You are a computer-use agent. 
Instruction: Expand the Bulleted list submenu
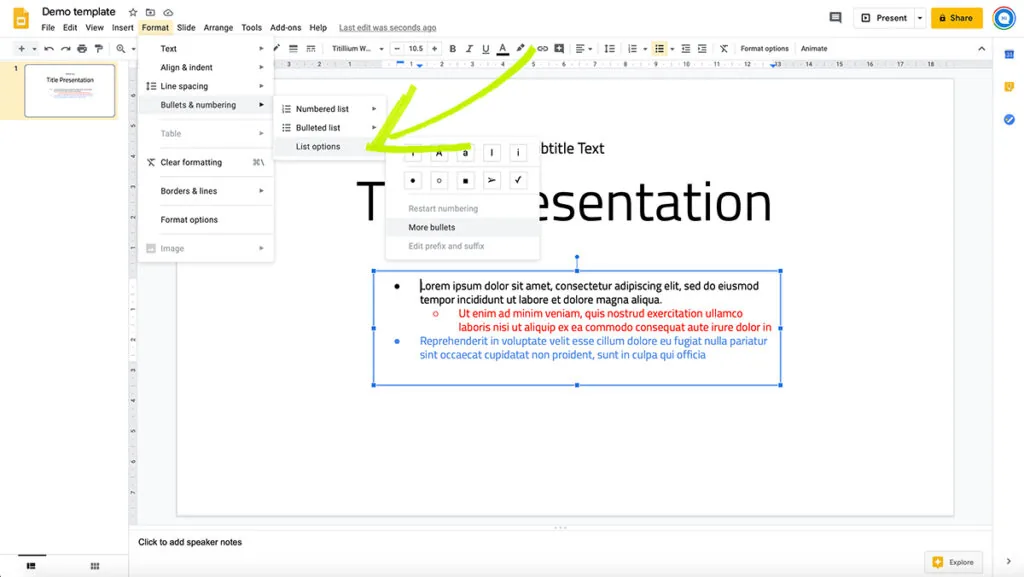coord(330,128)
